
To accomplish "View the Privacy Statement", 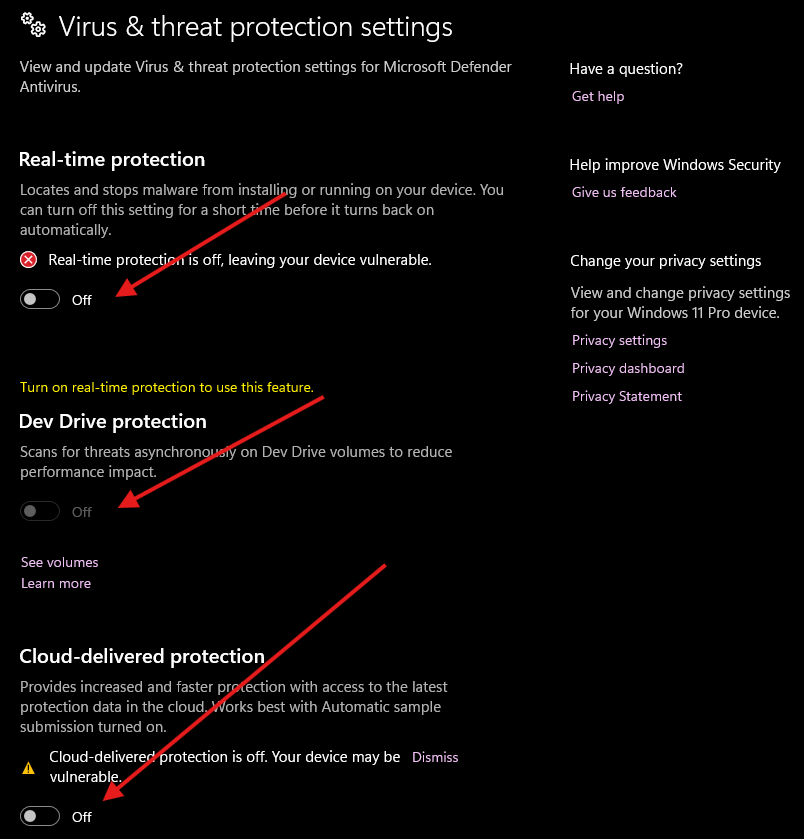I will [x=626, y=396].
